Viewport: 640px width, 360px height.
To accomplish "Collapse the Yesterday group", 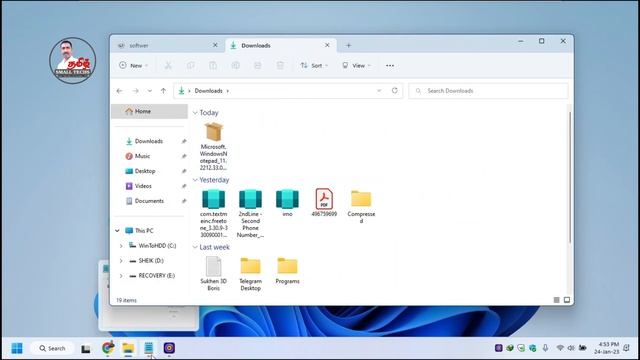I will 195,180.
